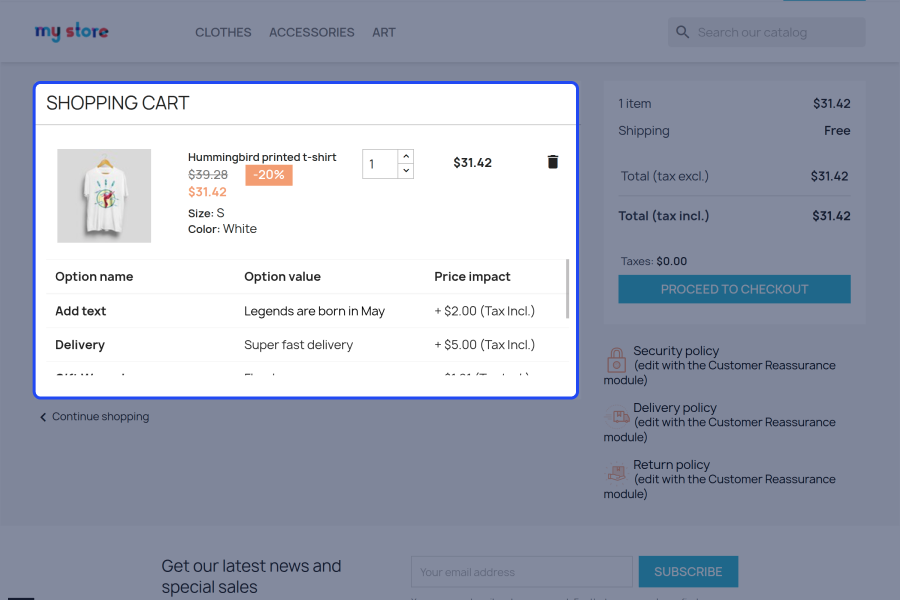Click Proceed to Checkout button

click(734, 289)
